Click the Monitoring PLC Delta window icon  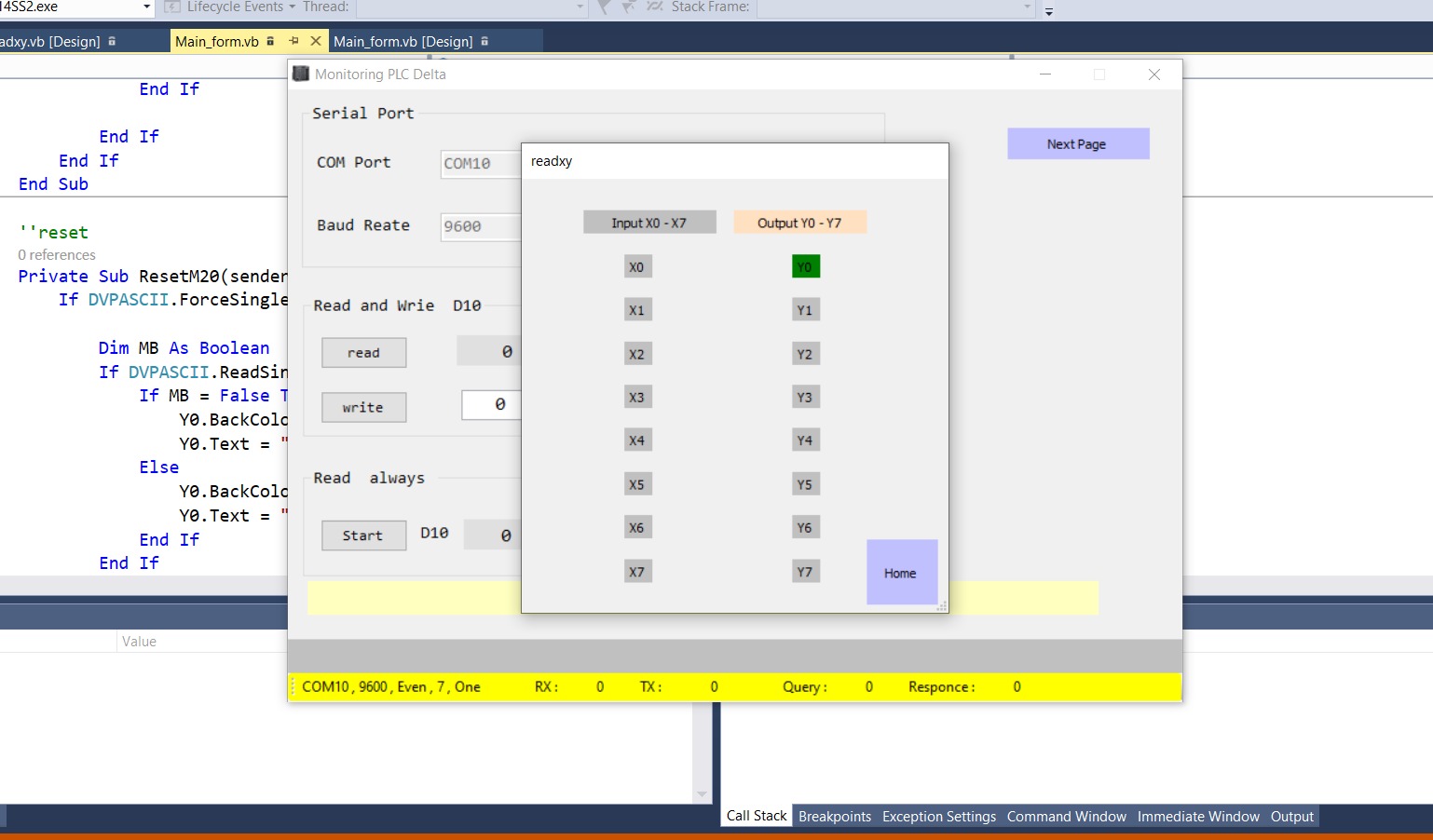click(301, 74)
